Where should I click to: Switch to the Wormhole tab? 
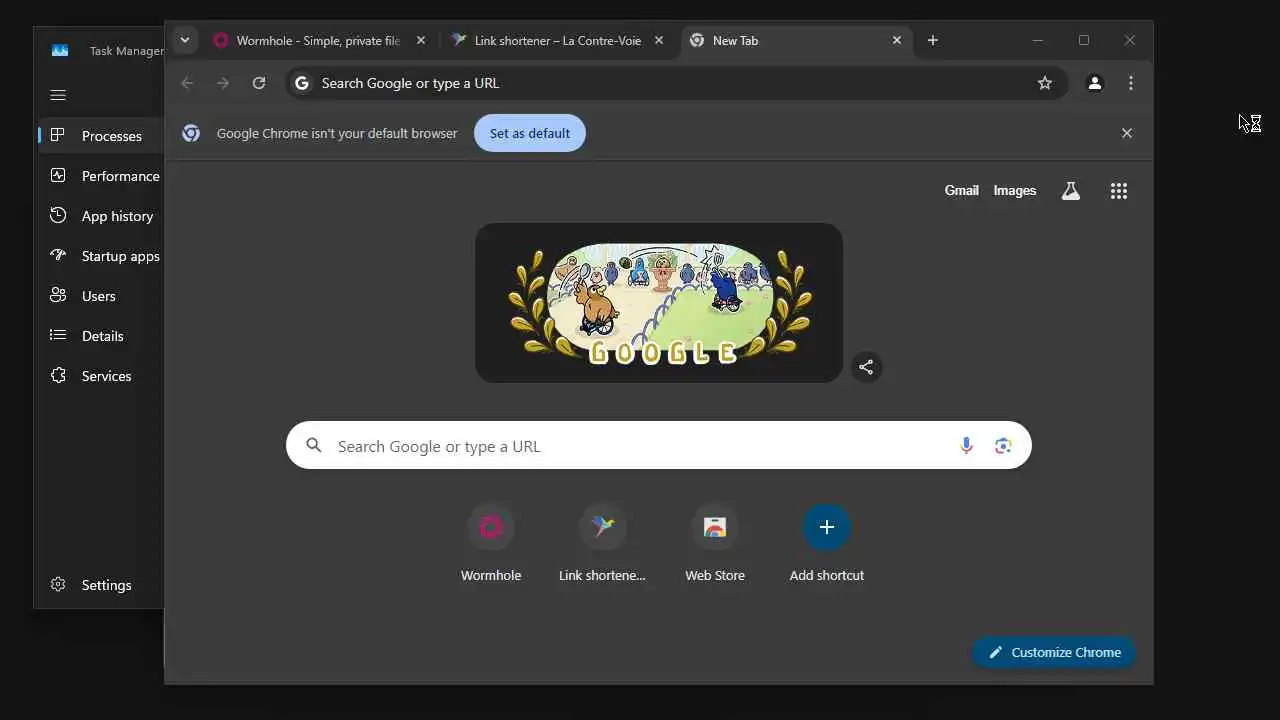320,41
